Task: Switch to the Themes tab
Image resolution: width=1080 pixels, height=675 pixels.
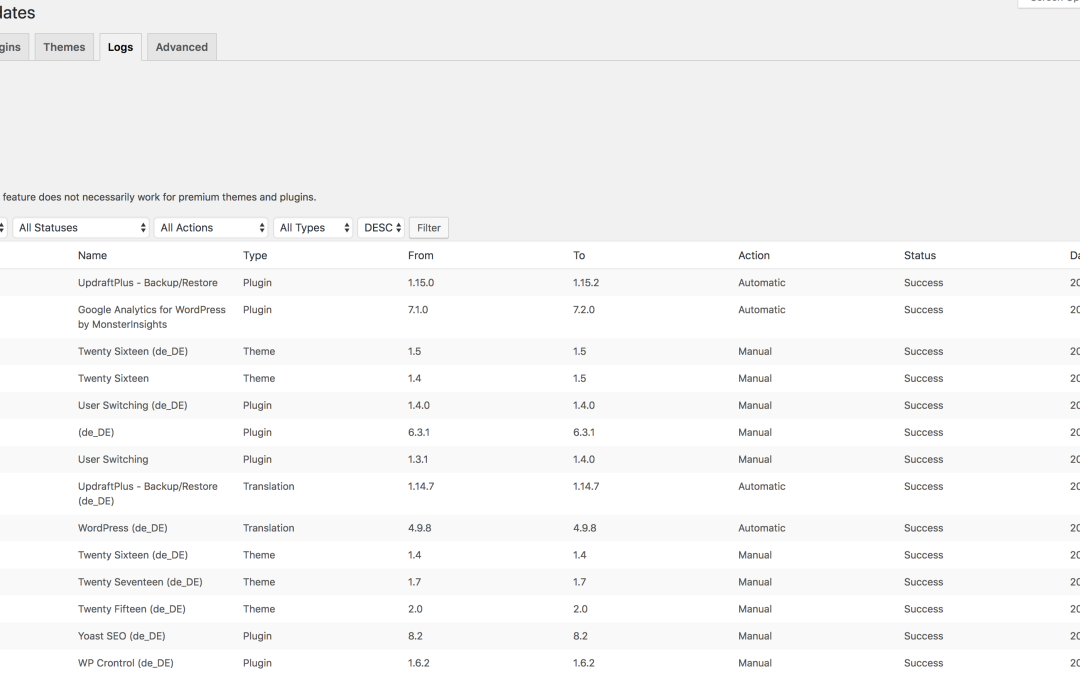Action: [64, 47]
